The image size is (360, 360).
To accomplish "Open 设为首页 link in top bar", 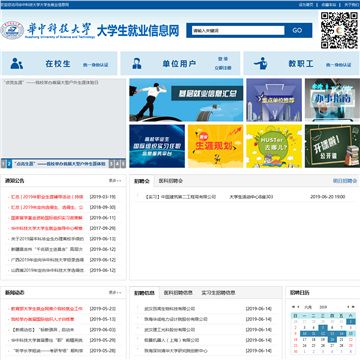I will [306, 5].
